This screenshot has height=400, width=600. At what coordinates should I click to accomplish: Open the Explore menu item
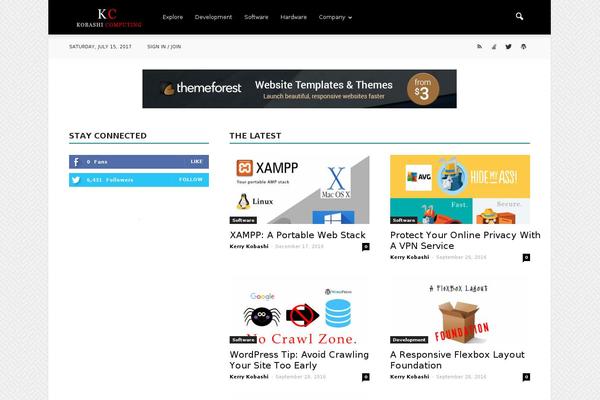[x=173, y=17]
